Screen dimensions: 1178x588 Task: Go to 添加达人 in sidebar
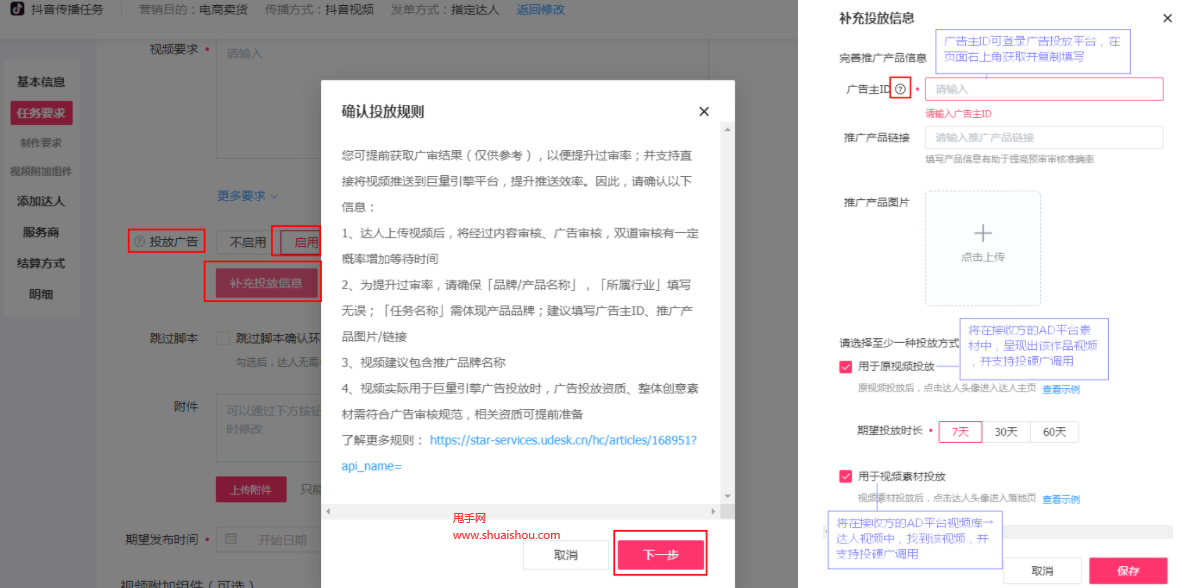(41, 201)
